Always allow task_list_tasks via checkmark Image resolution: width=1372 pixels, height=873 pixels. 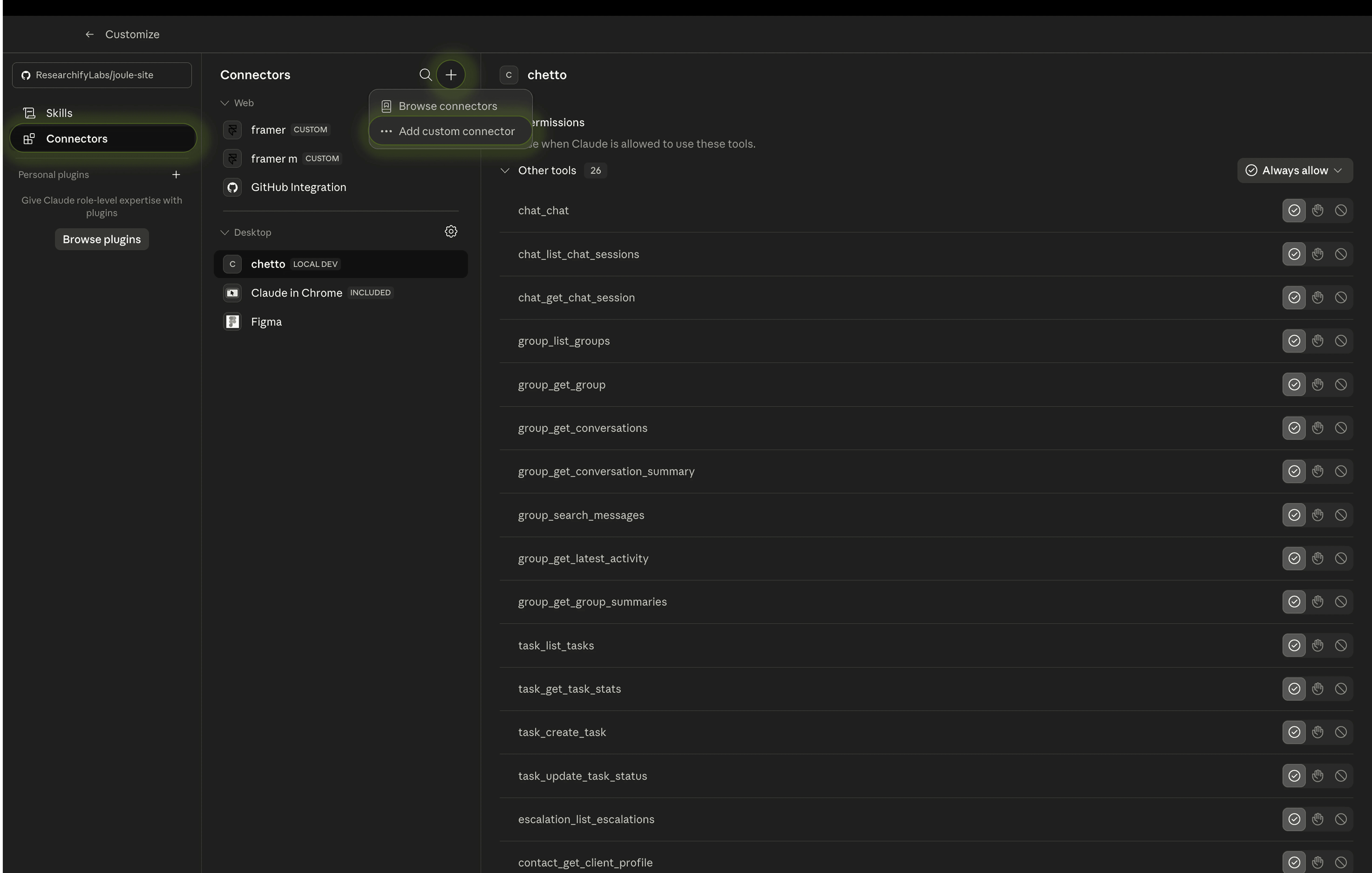coord(1294,646)
